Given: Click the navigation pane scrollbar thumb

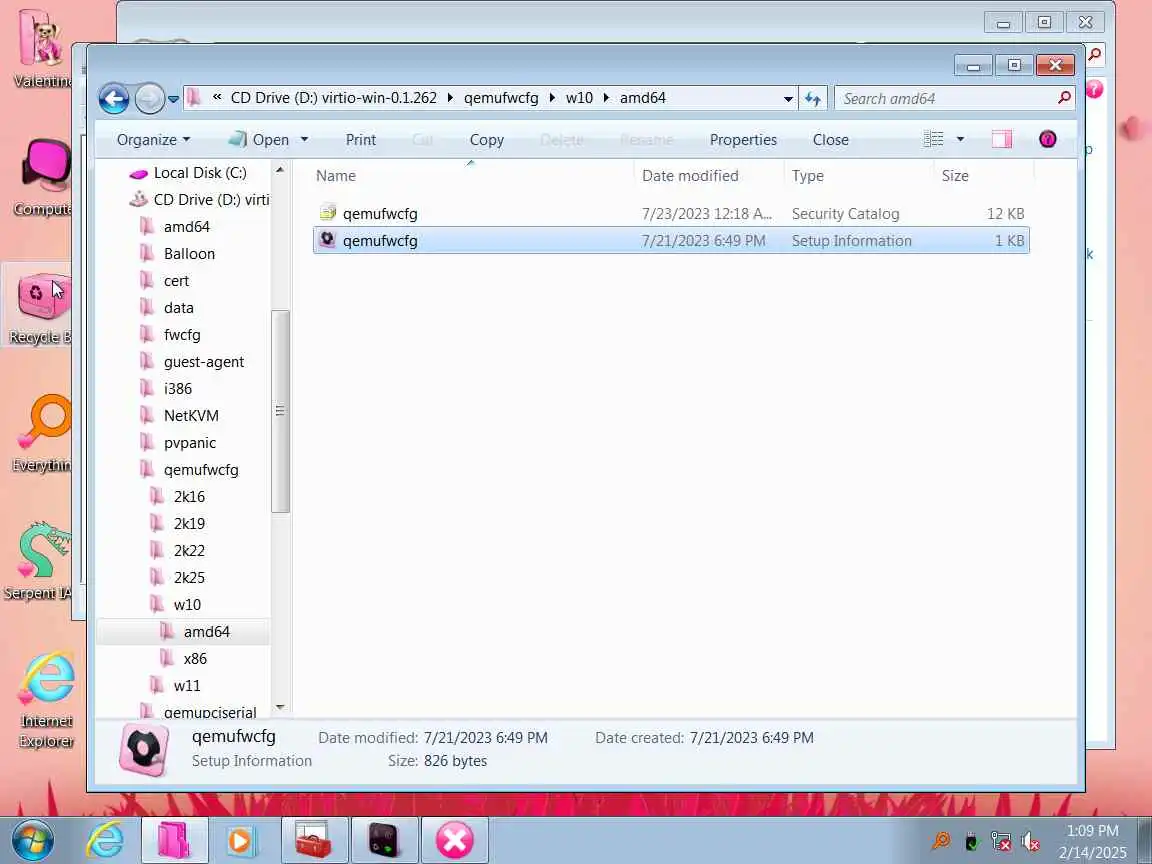Looking at the screenshot, I should (x=280, y=411).
